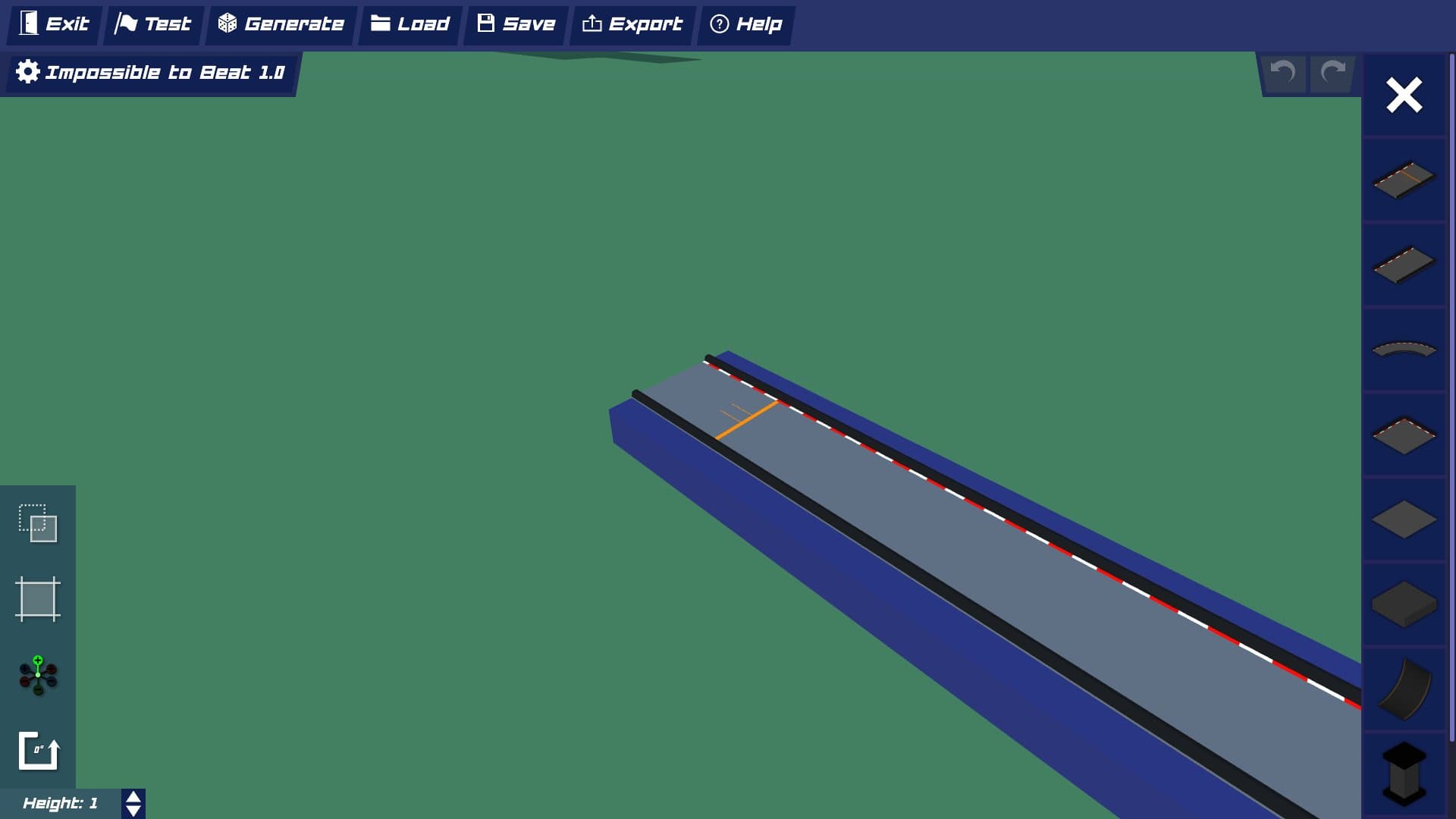
Task: Select the curved road piece
Action: [x=1404, y=350]
